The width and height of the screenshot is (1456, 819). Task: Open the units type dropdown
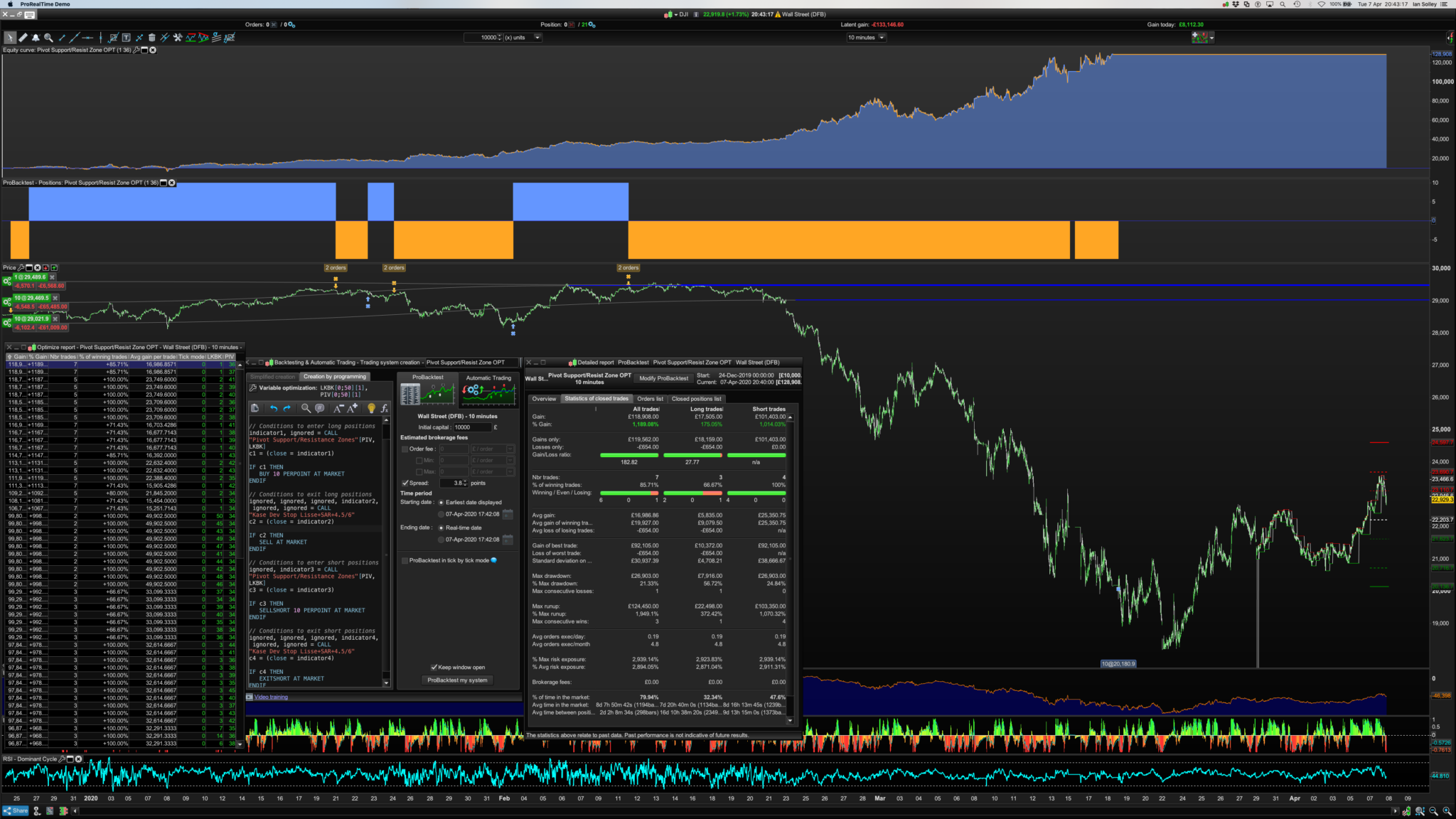pos(537,38)
